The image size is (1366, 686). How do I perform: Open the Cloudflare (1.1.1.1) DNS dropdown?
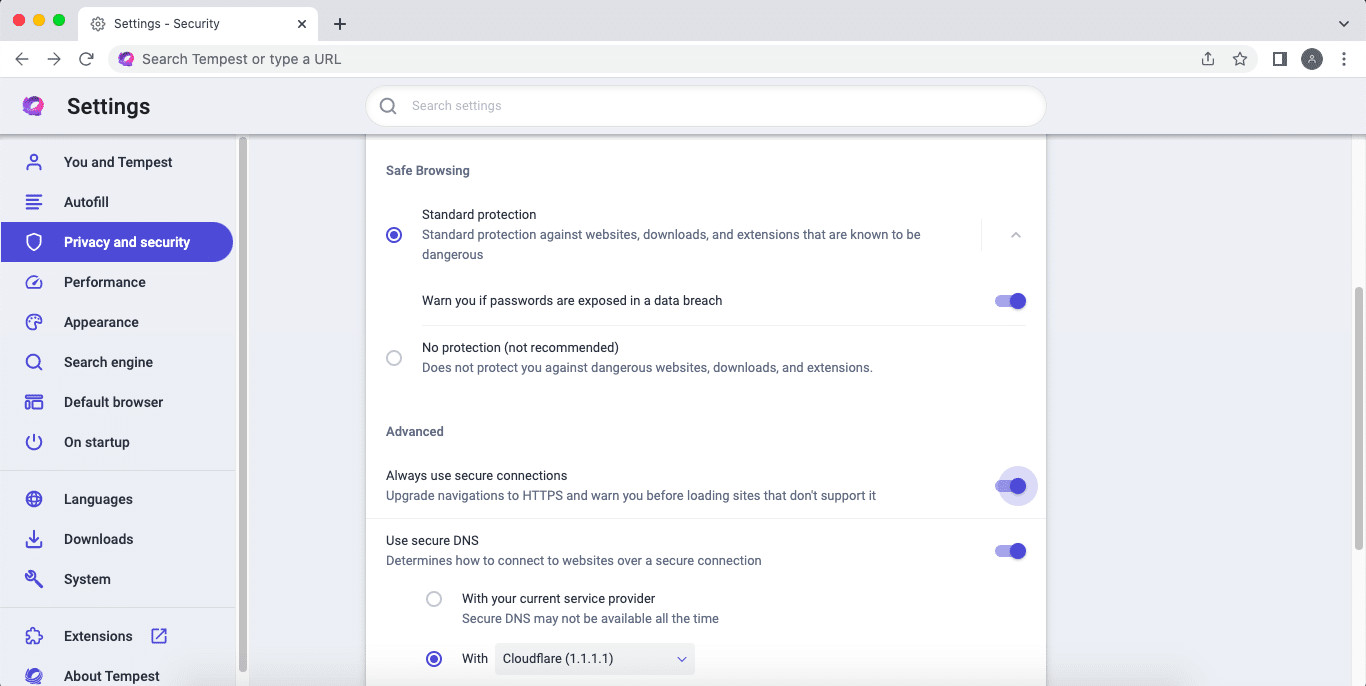[x=594, y=659]
